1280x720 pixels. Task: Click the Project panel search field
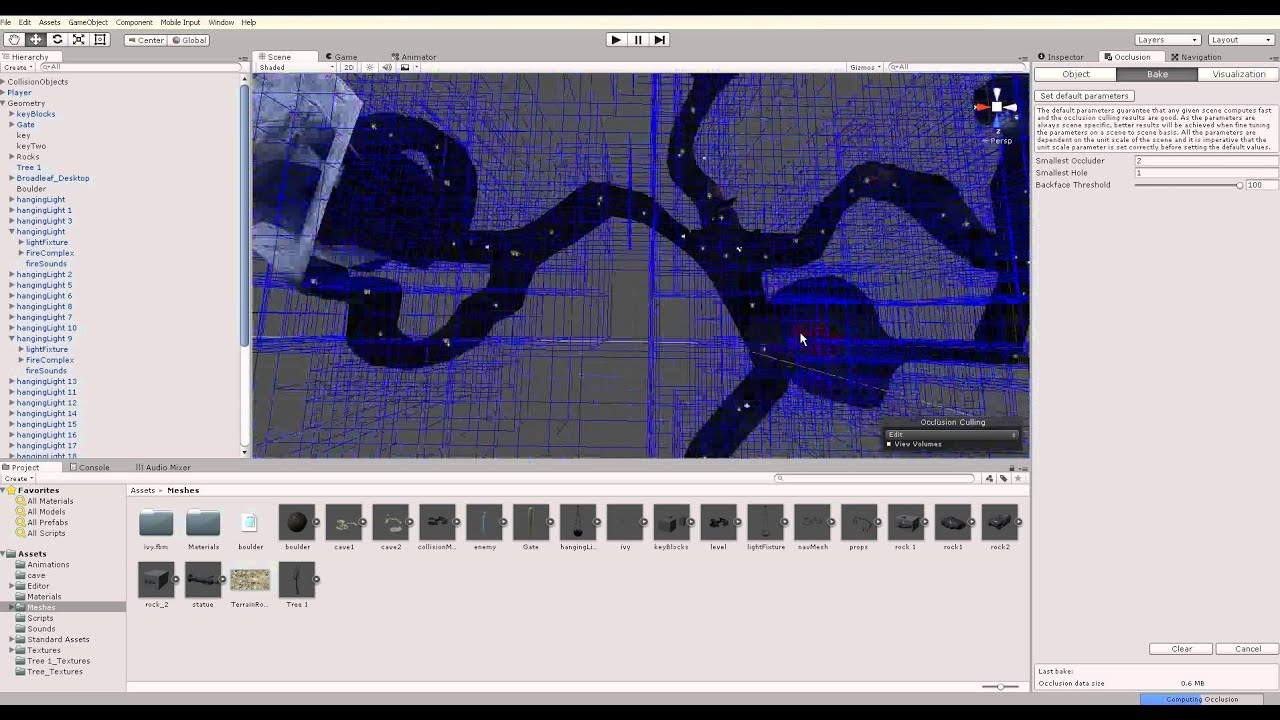875,478
